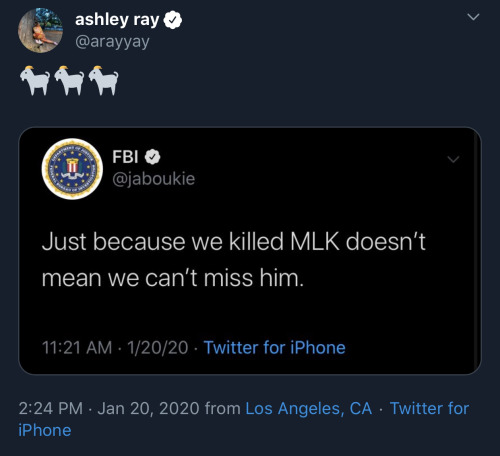
Task: Click the FBI account verified badge
Action: (152, 157)
